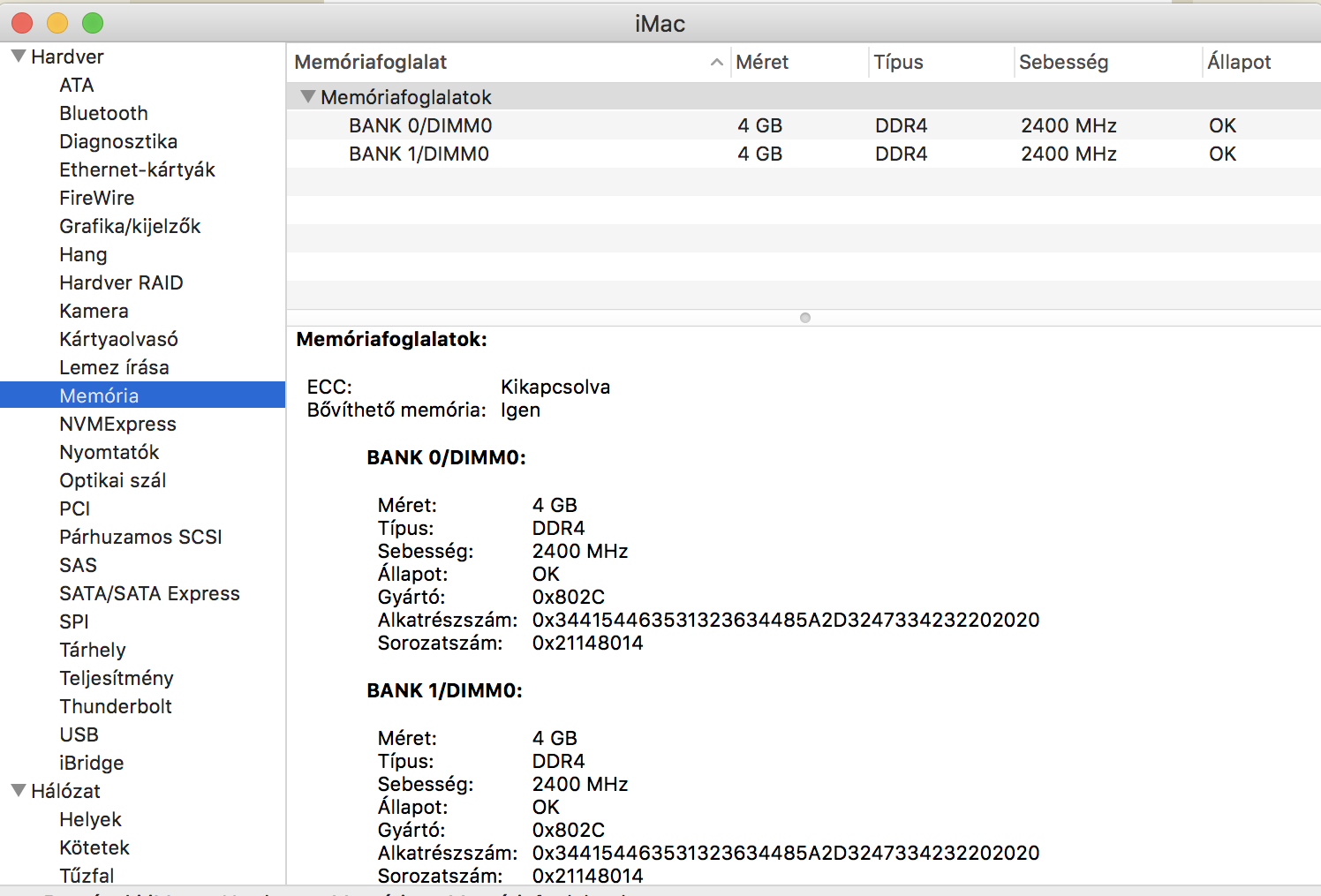Image resolution: width=1321 pixels, height=896 pixels.
Task: Click DDR4 cell of BANK 1/DIMM0 row
Action: pos(901,154)
